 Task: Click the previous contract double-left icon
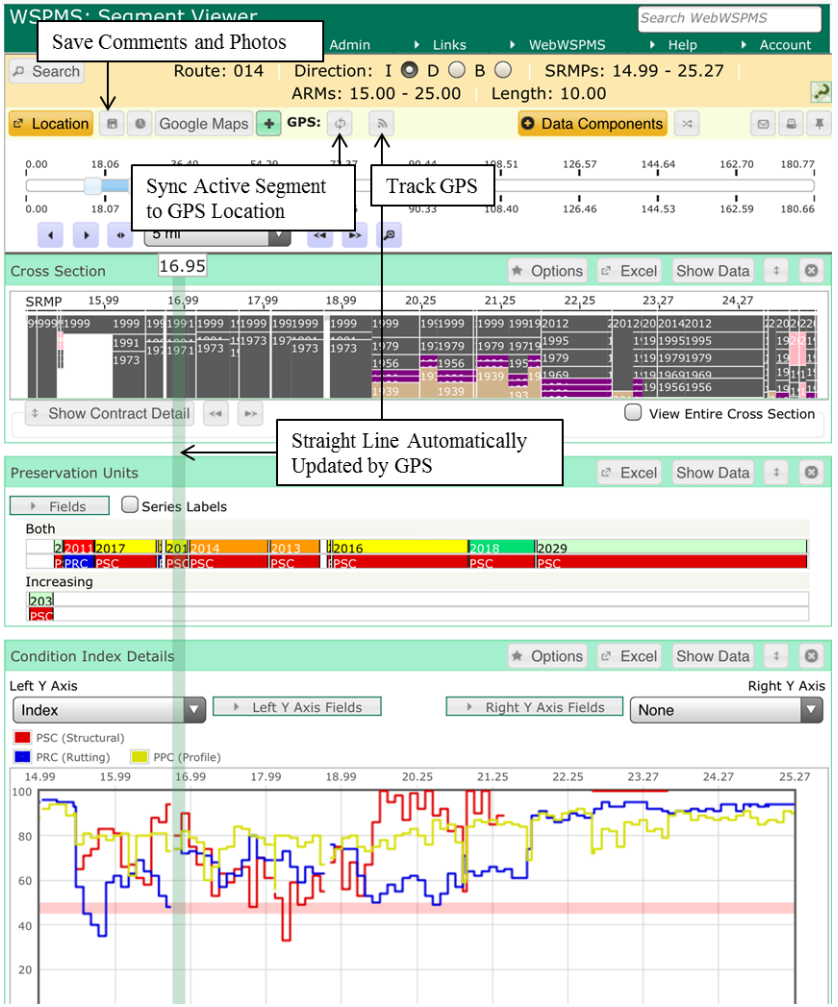click(x=216, y=414)
